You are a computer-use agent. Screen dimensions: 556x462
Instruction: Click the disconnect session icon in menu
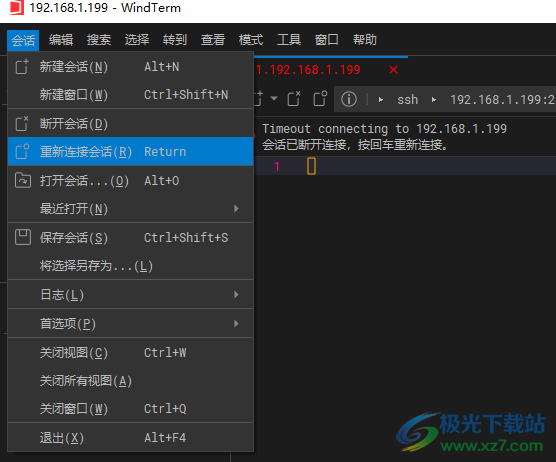pyautogui.click(x=22, y=123)
